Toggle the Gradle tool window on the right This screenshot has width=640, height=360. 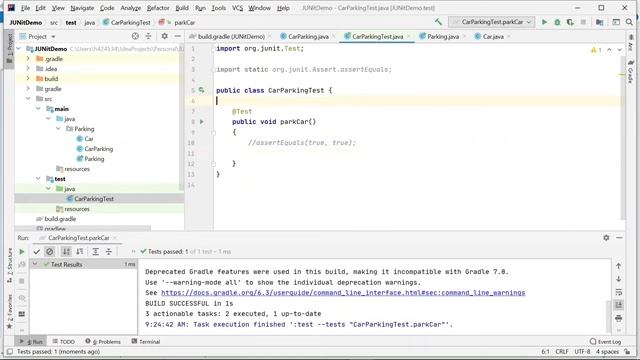[631, 71]
